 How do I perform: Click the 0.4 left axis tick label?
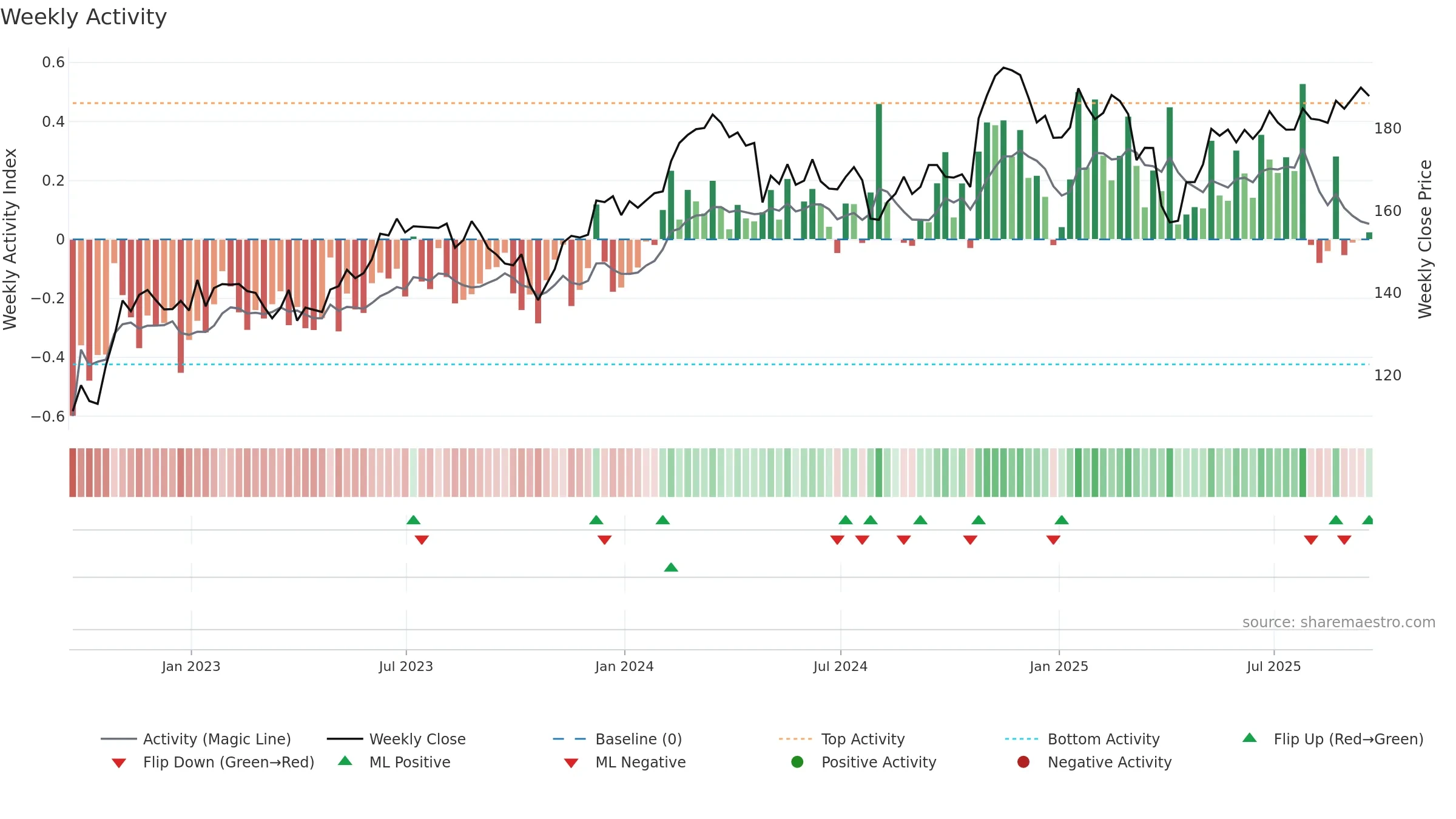click(x=53, y=122)
